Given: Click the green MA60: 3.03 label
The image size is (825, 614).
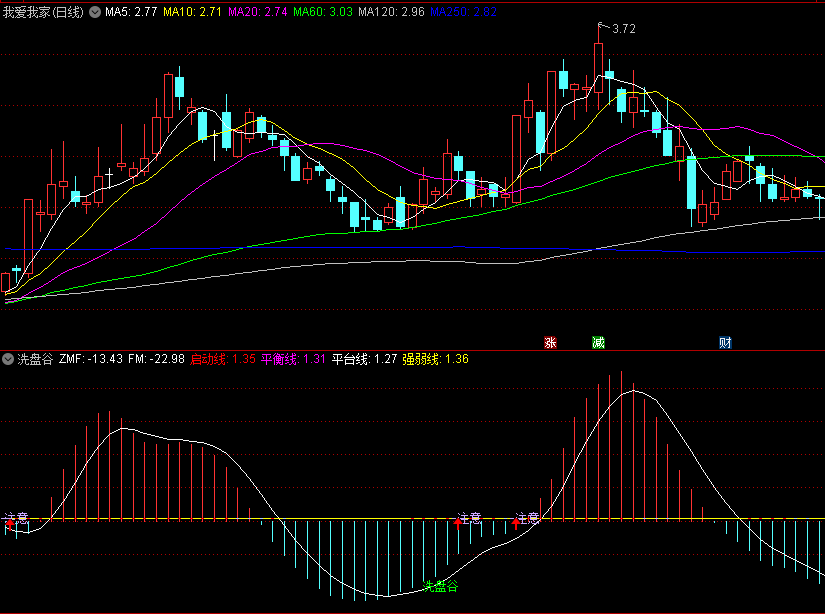Looking at the screenshot, I should coord(323,12).
